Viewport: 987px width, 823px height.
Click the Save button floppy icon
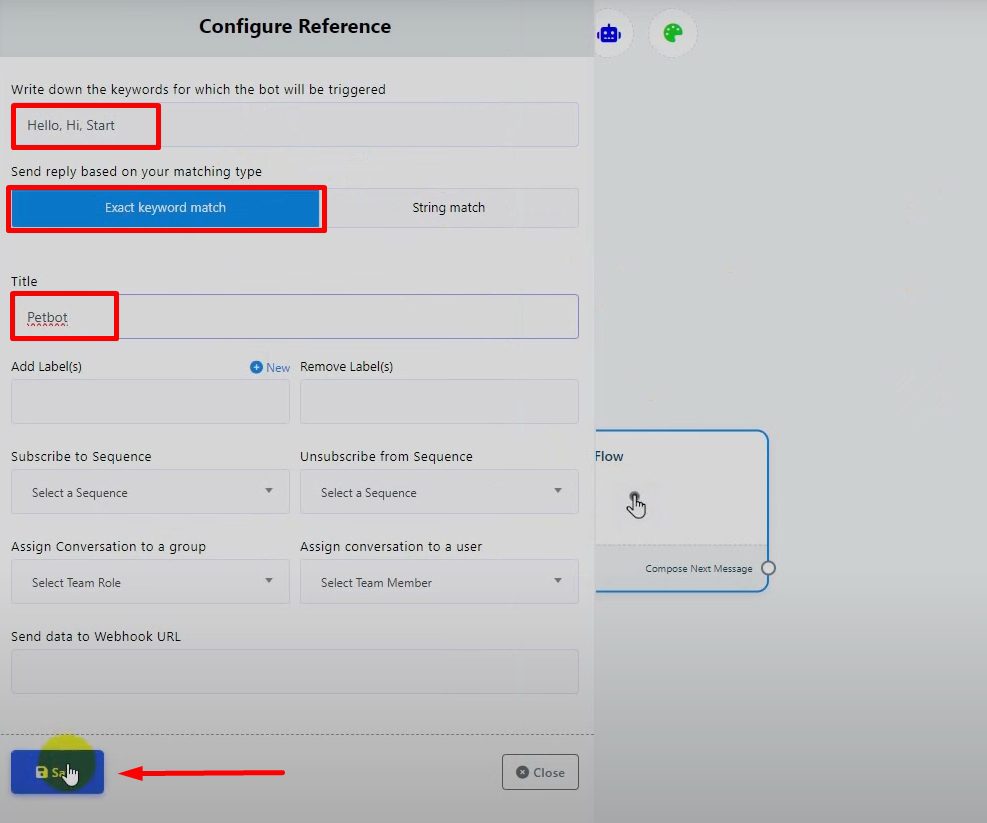[41, 772]
